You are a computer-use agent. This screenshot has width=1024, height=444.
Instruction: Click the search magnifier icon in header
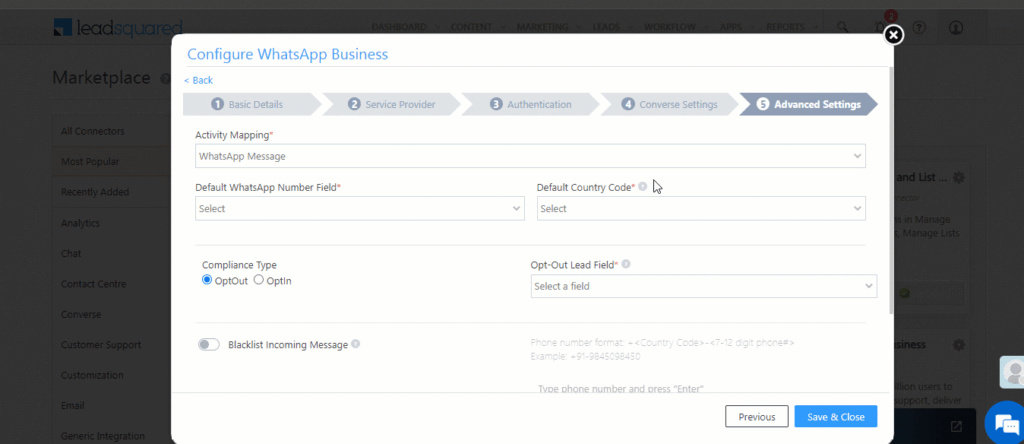coord(843,27)
